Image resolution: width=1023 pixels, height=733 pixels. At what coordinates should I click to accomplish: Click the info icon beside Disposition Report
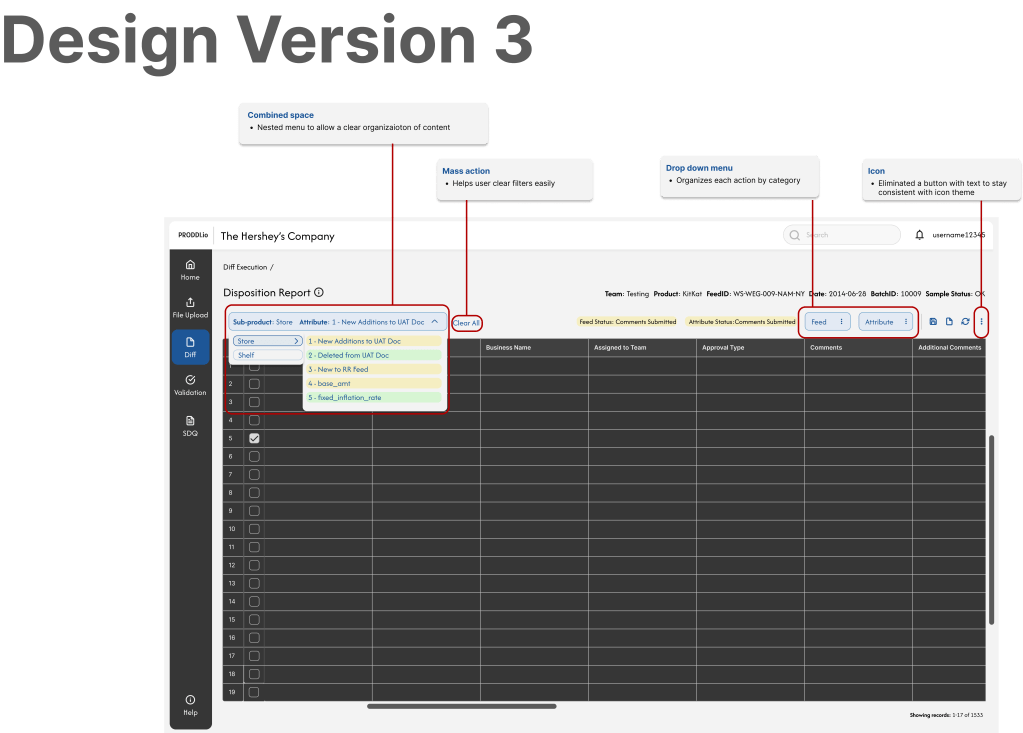click(x=319, y=293)
